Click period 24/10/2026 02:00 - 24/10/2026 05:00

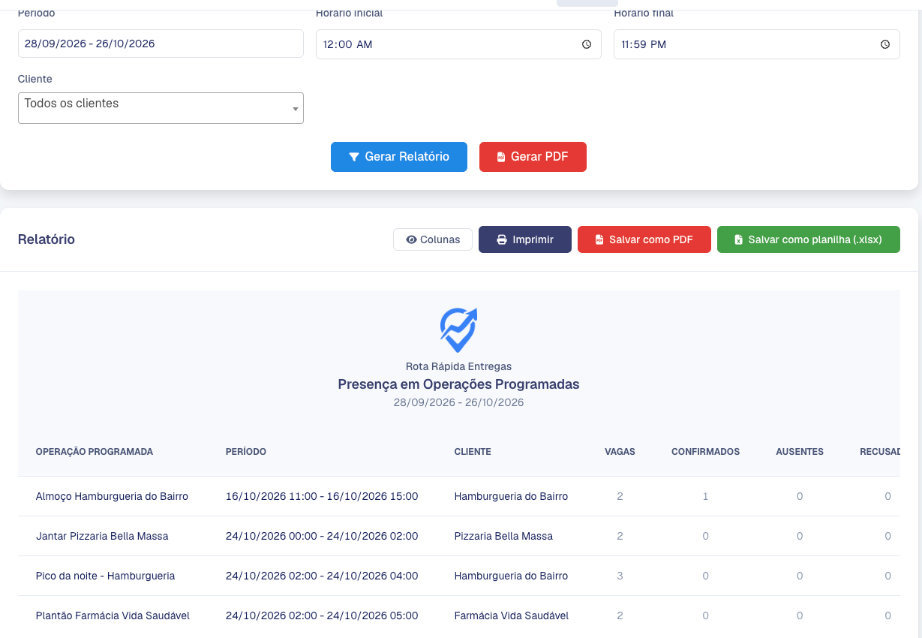[322, 616]
